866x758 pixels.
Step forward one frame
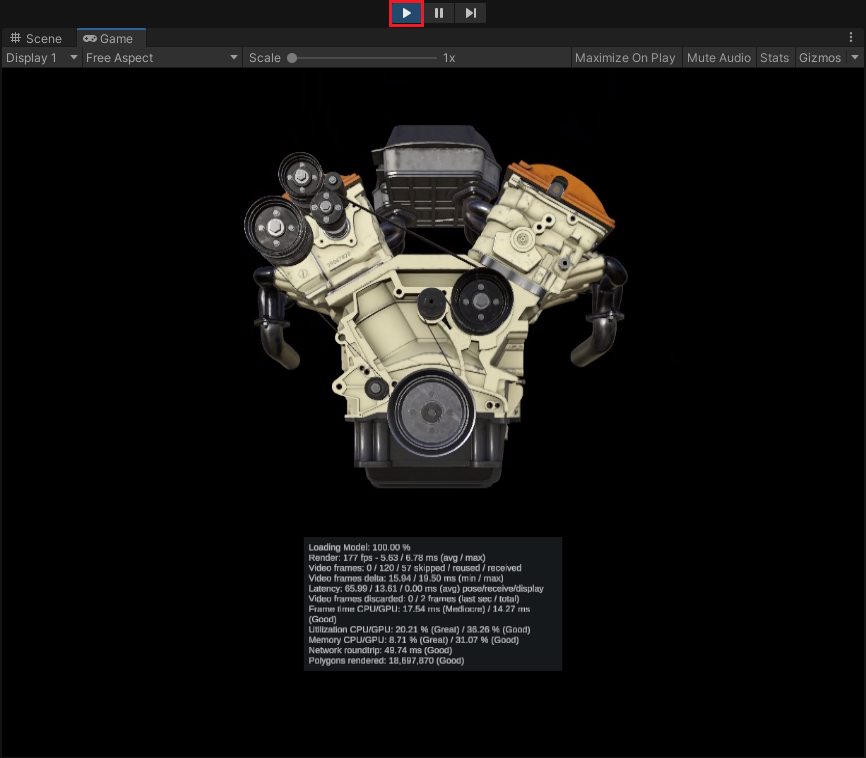click(469, 13)
